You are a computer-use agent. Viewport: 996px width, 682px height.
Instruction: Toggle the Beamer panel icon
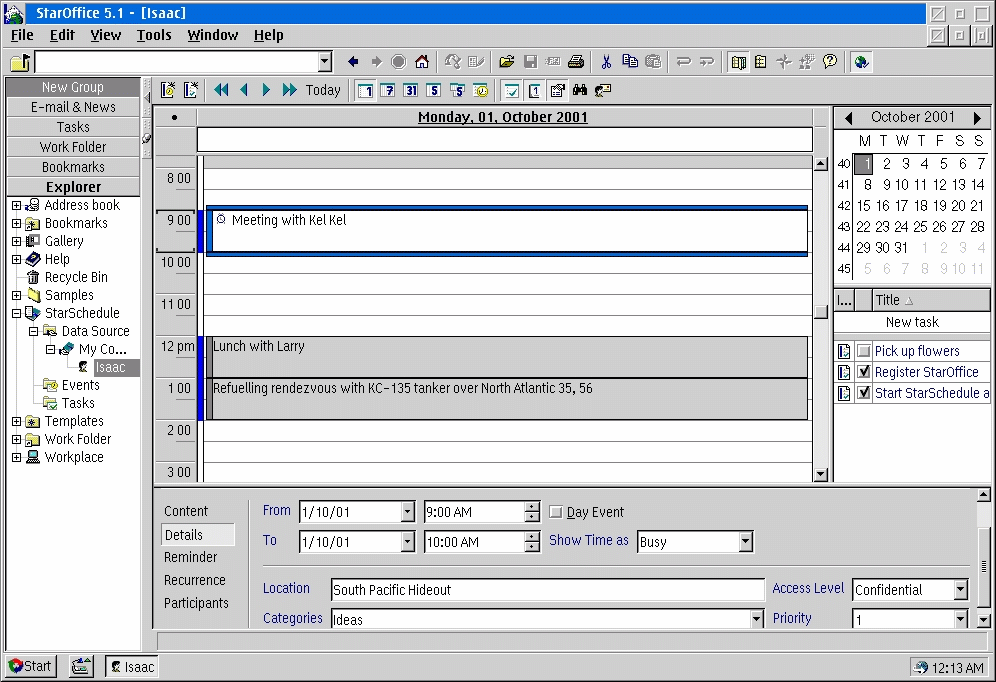click(761, 62)
